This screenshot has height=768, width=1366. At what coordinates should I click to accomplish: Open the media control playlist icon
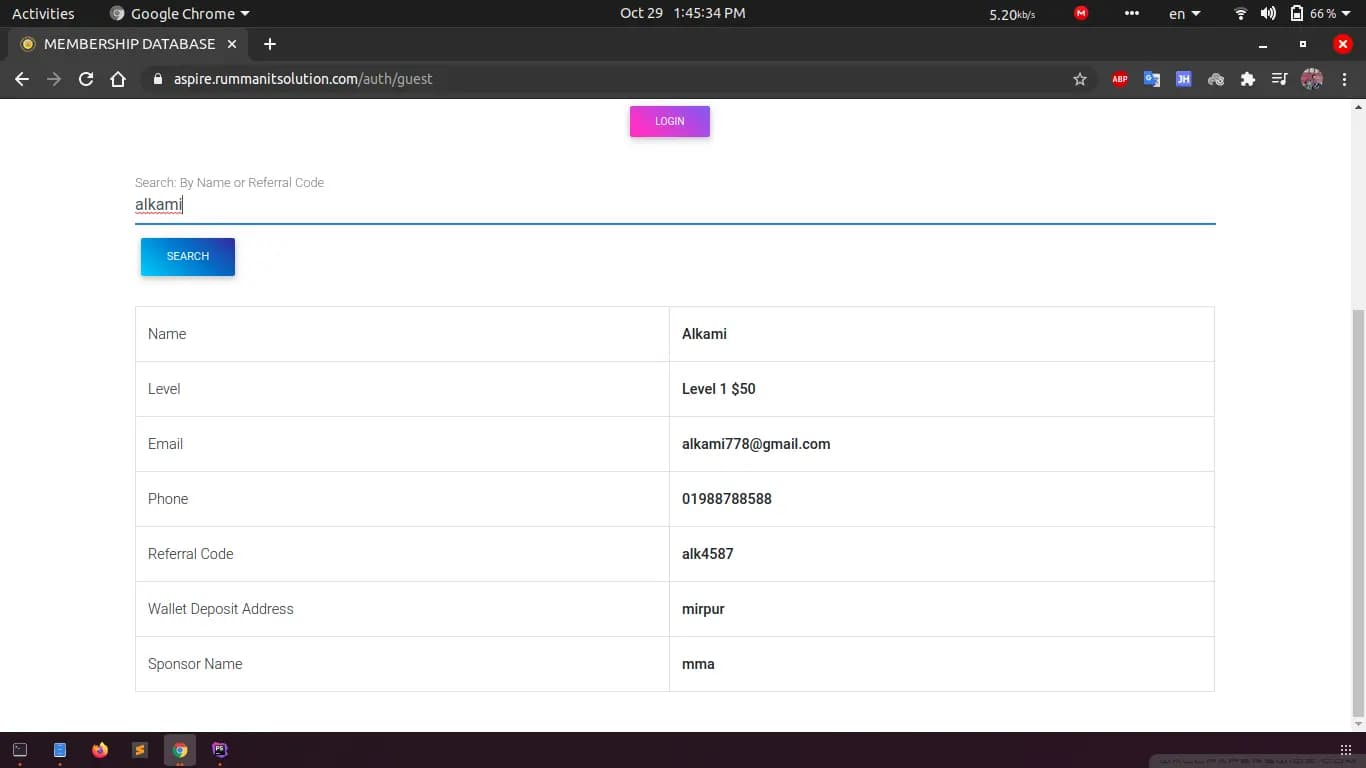click(1280, 79)
